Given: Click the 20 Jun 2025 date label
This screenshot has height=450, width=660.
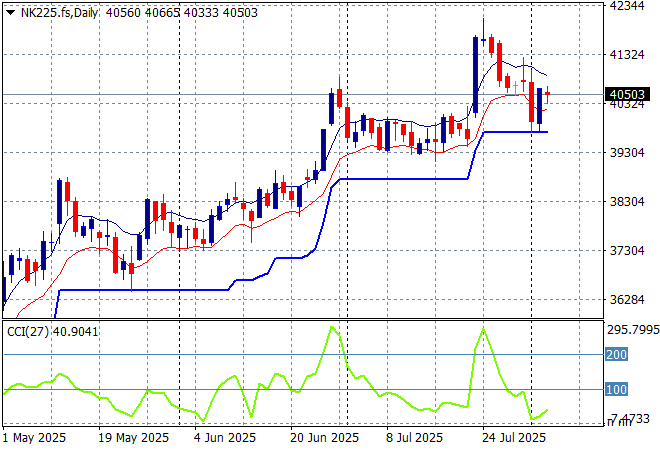Looking at the screenshot, I should point(323,438).
